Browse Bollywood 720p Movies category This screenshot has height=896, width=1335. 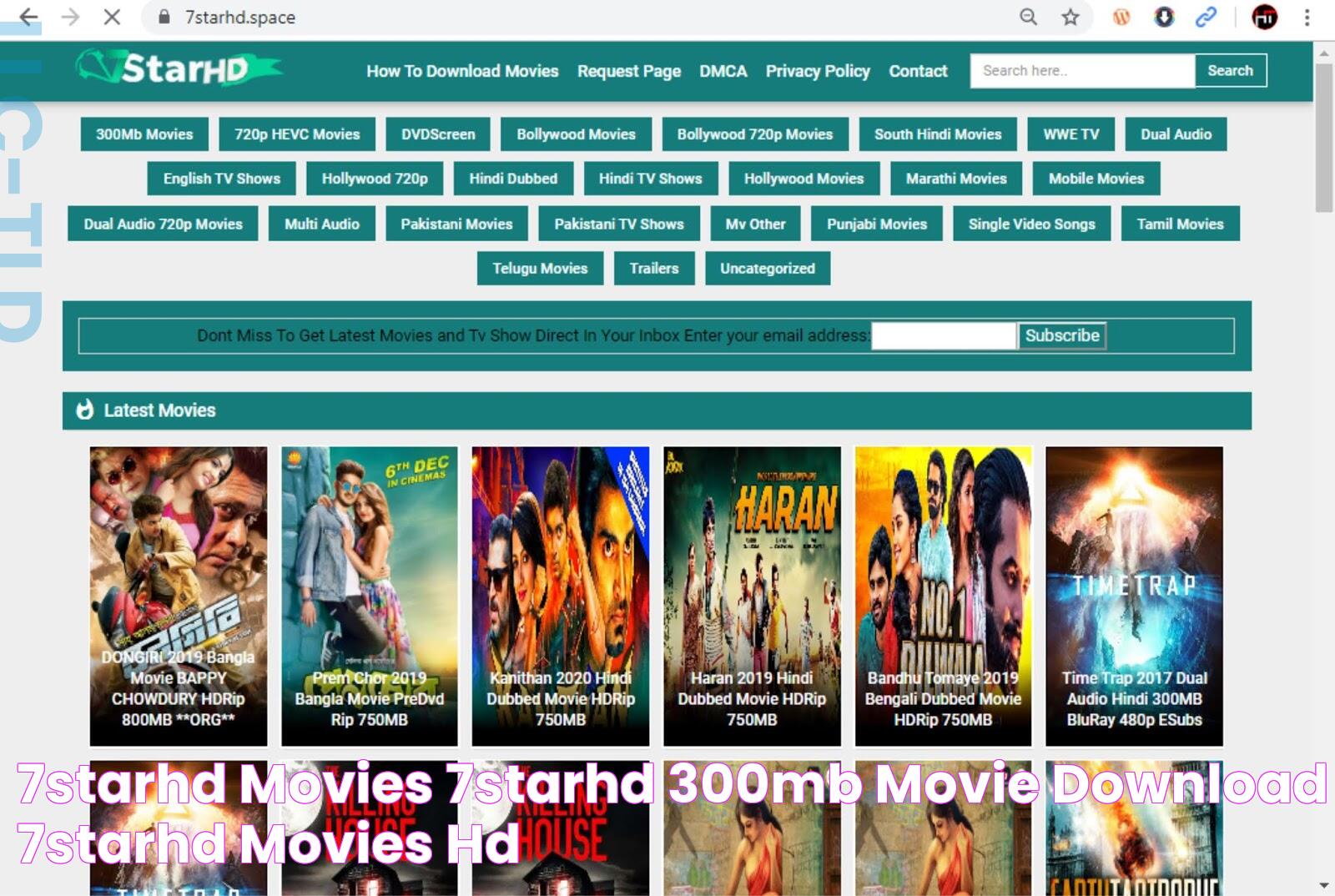[755, 134]
